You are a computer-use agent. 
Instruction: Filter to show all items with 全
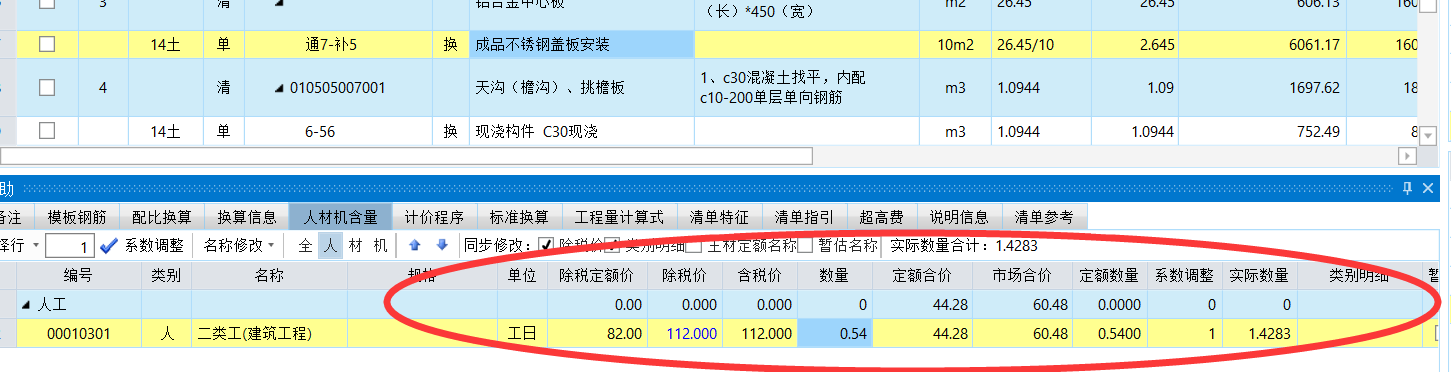(306, 245)
